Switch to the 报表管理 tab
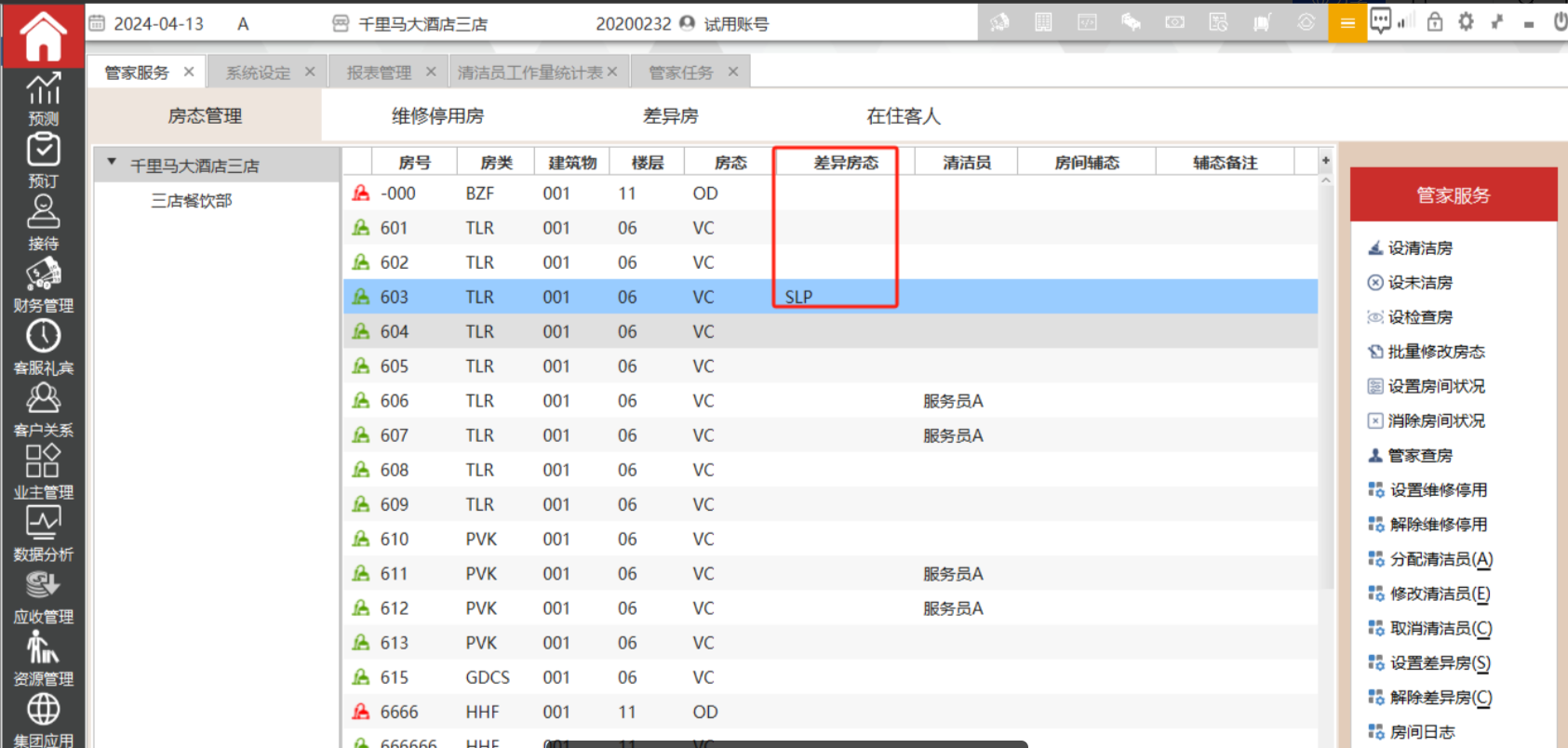Image resolution: width=1568 pixels, height=748 pixels. click(379, 73)
